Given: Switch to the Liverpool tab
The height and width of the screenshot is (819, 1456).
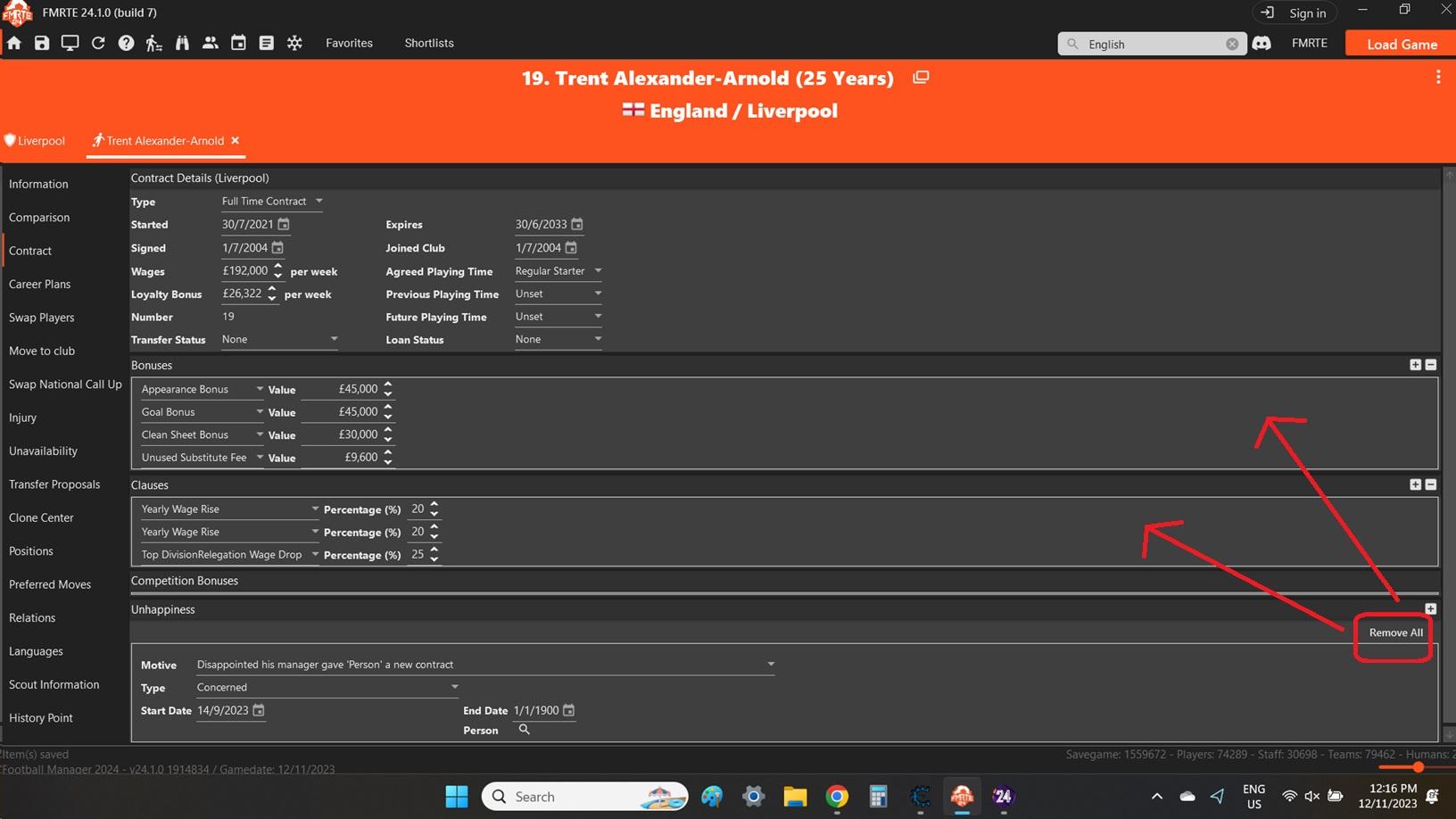Looking at the screenshot, I should pyautogui.click(x=36, y=141).
